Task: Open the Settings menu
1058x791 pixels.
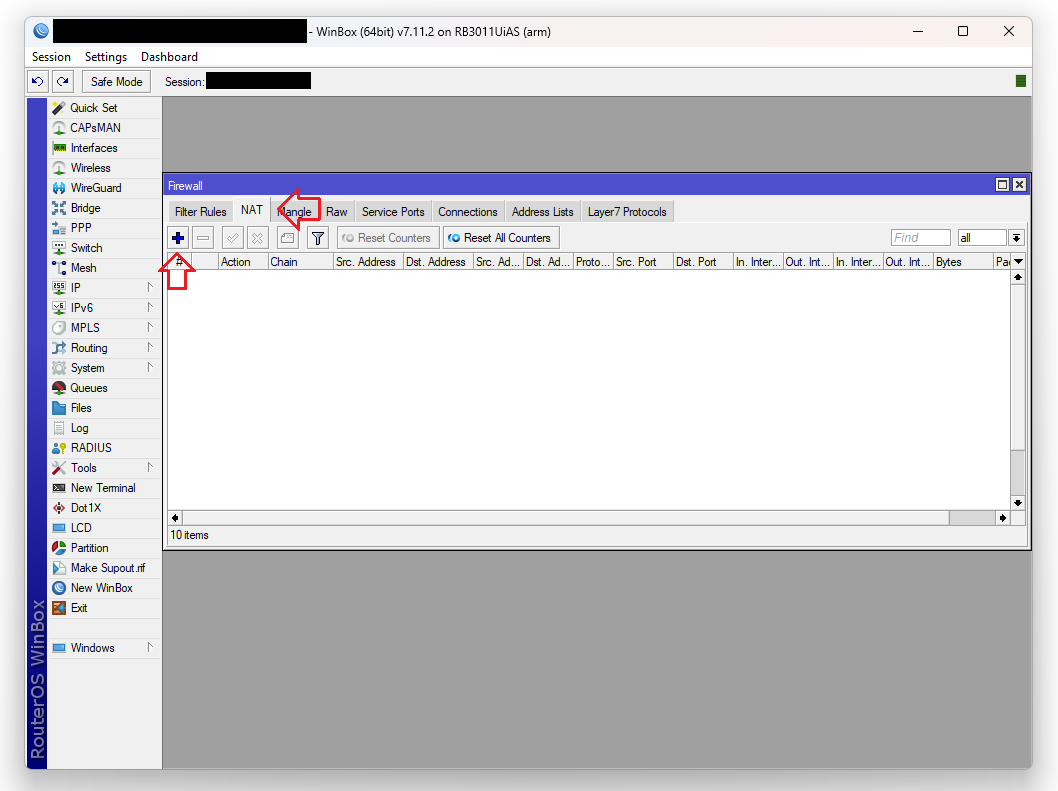Action: 105,57
